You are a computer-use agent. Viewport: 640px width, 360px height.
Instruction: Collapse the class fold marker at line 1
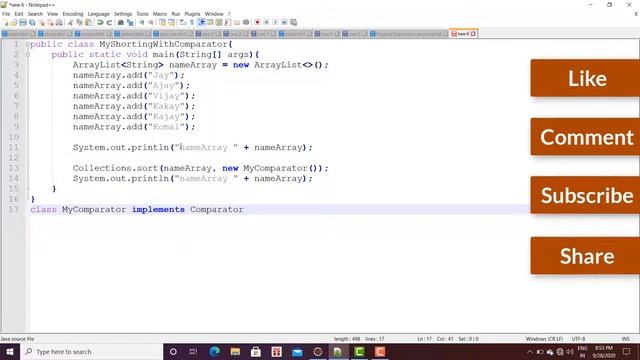pyautogui.click(x=28, y=44)
